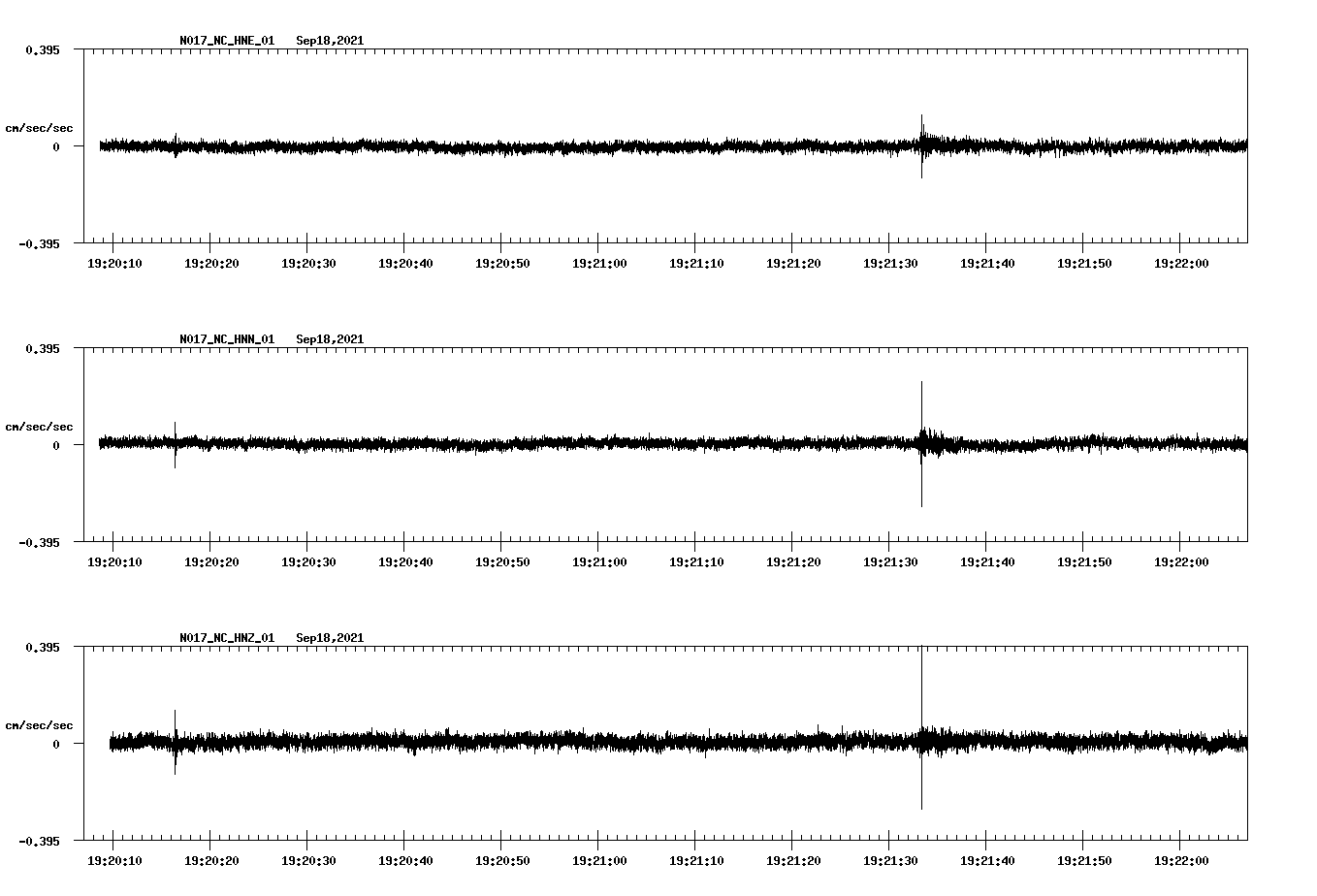Viewport: 1317px width, 896px height.
Task: Click the zero baseline label on HNZ axis
Action: coord(56,744)
